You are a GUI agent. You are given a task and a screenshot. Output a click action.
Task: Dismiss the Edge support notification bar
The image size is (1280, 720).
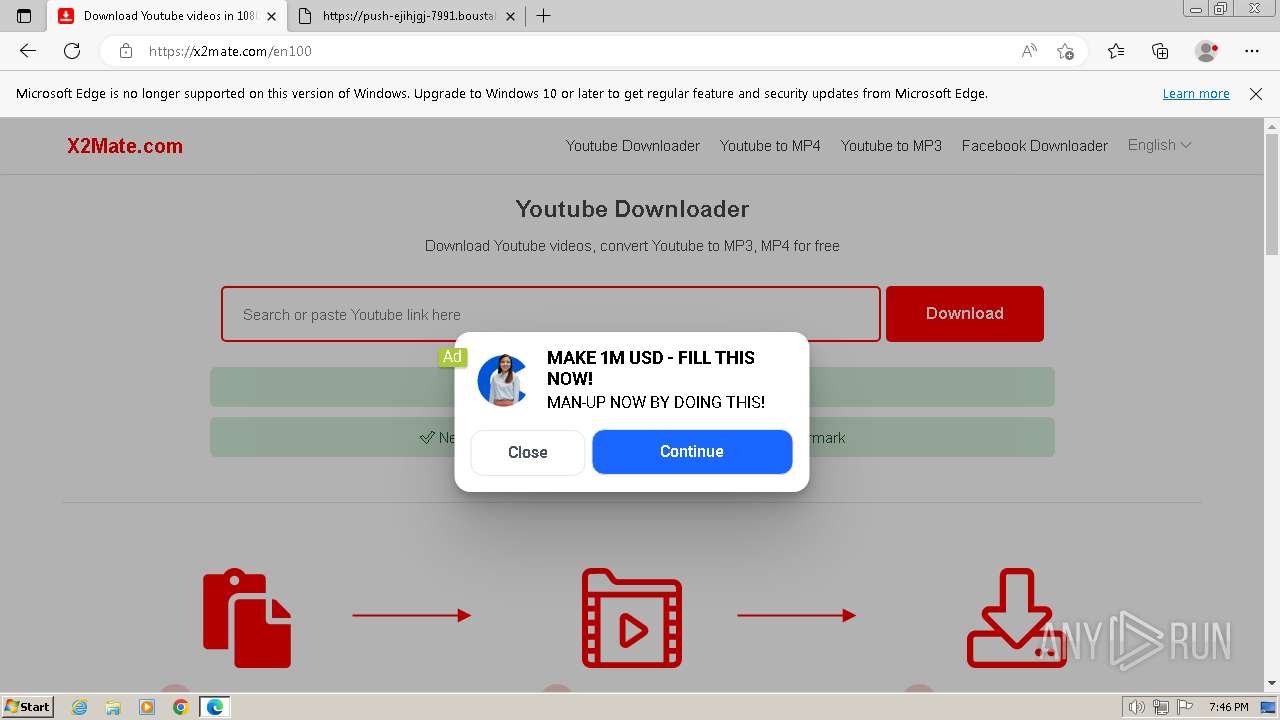(x=1256, y=94)
